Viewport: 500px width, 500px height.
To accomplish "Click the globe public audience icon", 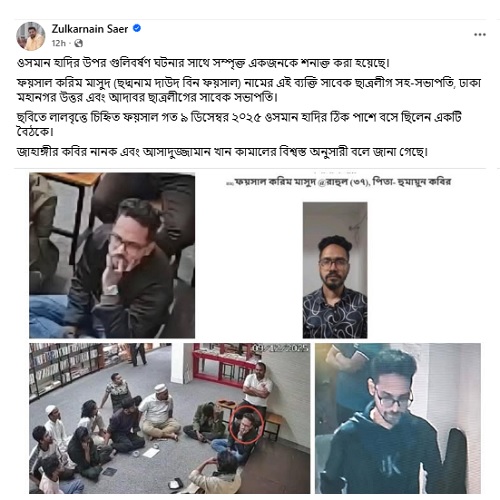I will [79, 43].
